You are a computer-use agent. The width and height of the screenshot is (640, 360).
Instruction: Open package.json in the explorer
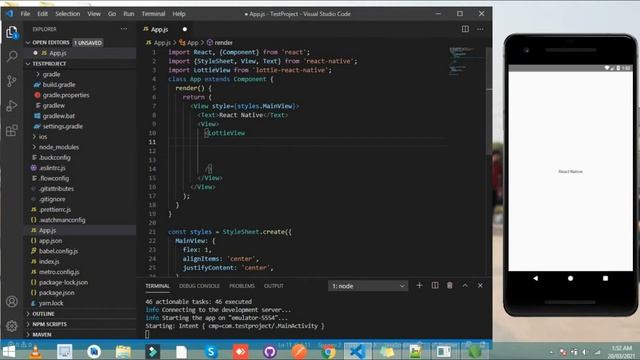[x=56, y=293]
